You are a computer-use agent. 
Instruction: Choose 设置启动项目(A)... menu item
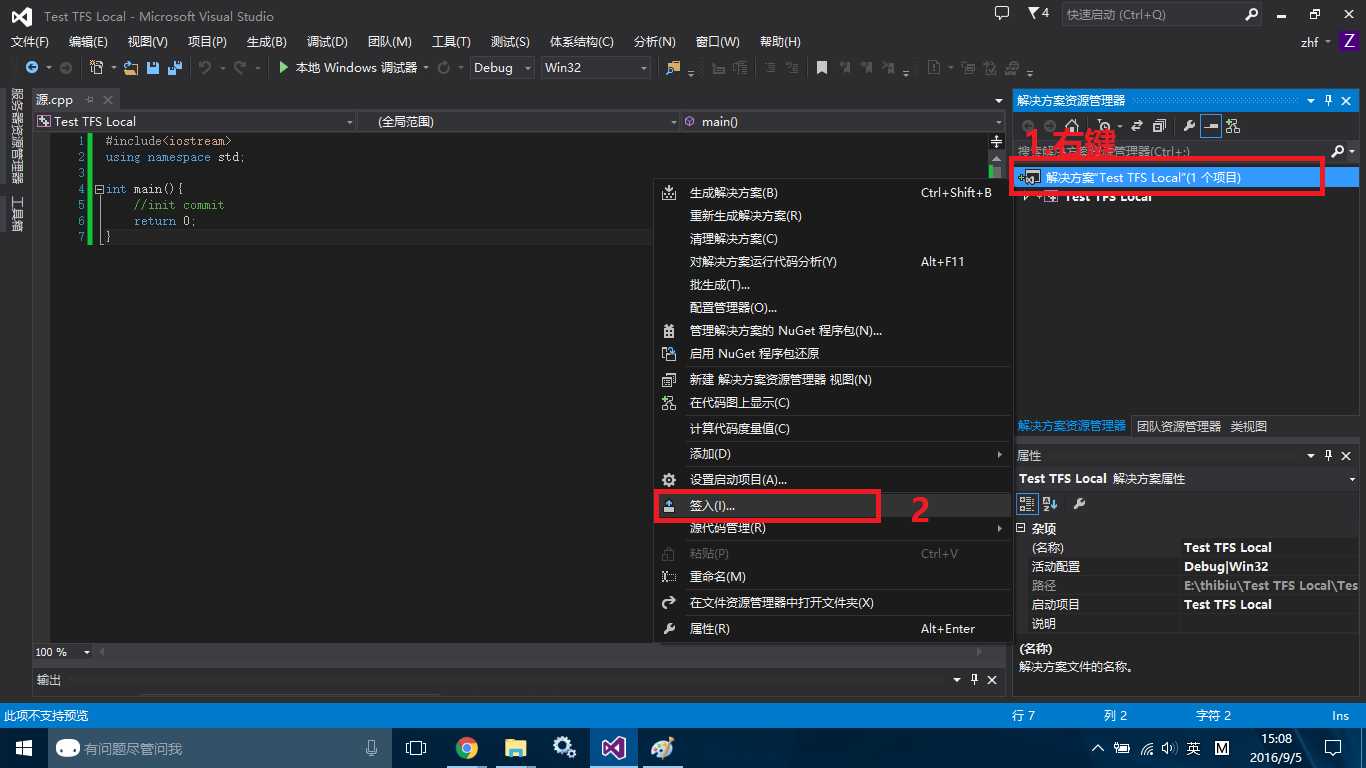[832, 480]
